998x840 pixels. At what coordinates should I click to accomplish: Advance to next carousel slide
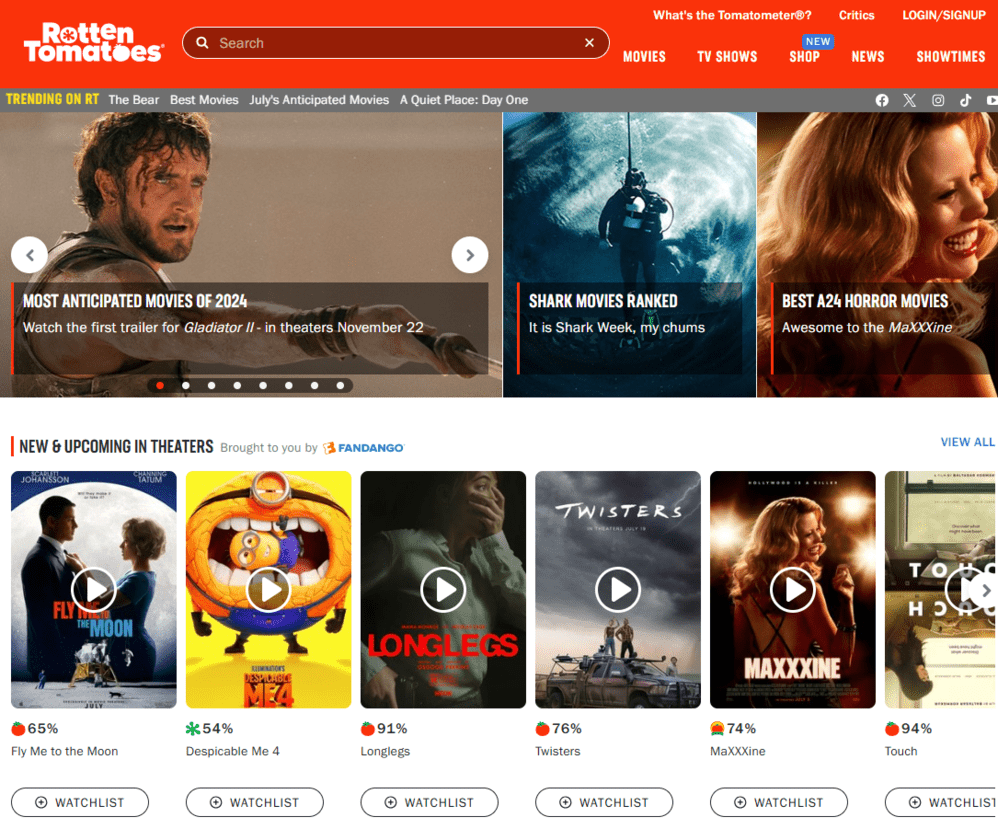(469, 255)
